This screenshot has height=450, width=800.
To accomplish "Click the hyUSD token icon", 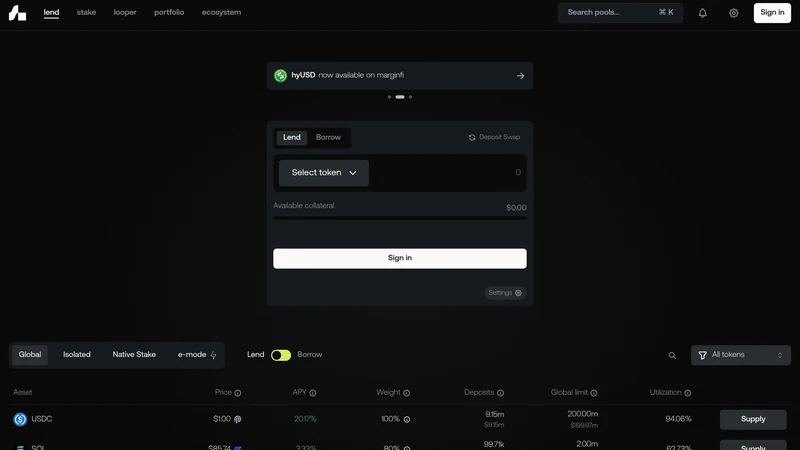I will [280, 76].
